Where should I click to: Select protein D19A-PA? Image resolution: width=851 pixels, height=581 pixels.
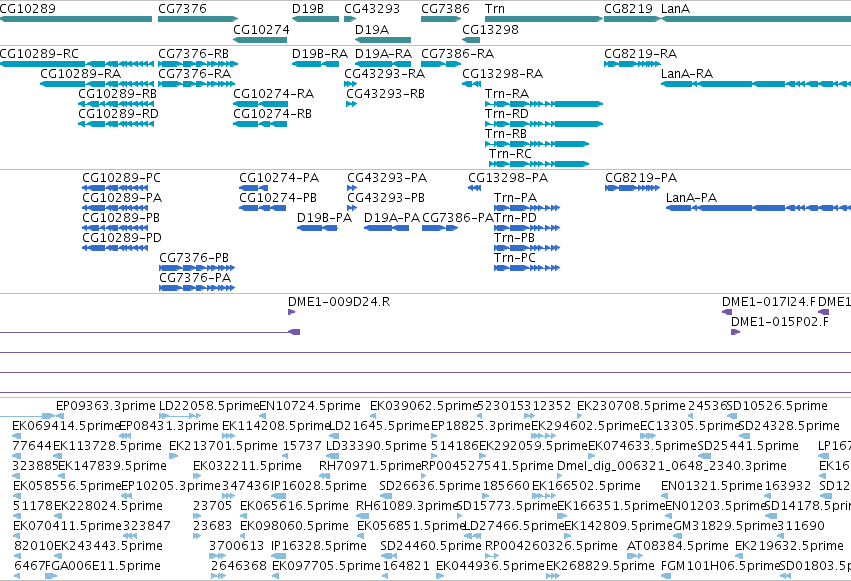click(392, 218)
